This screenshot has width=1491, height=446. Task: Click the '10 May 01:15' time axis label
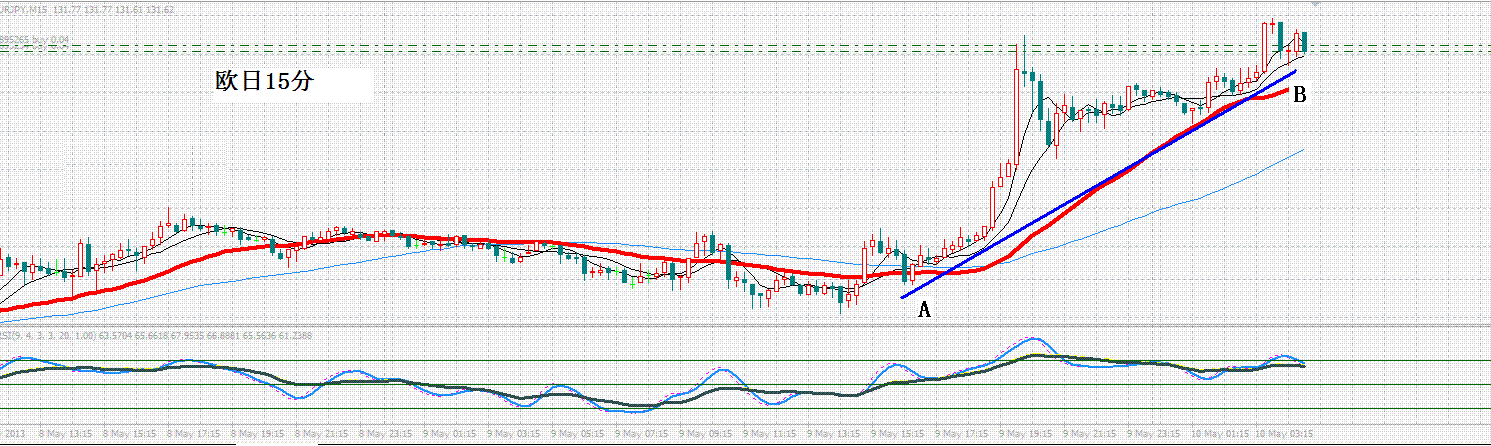(1220, 434)
